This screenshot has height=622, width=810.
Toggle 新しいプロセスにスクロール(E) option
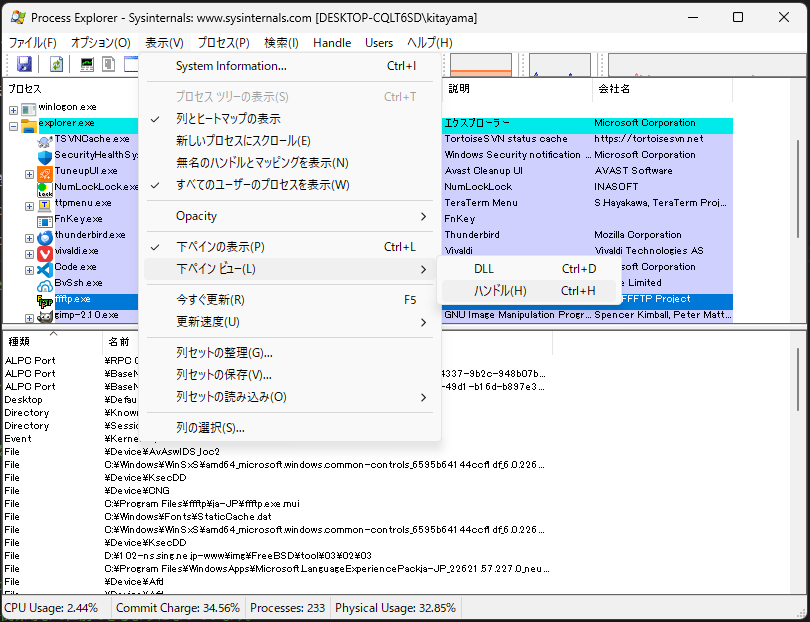click(289, 141)
